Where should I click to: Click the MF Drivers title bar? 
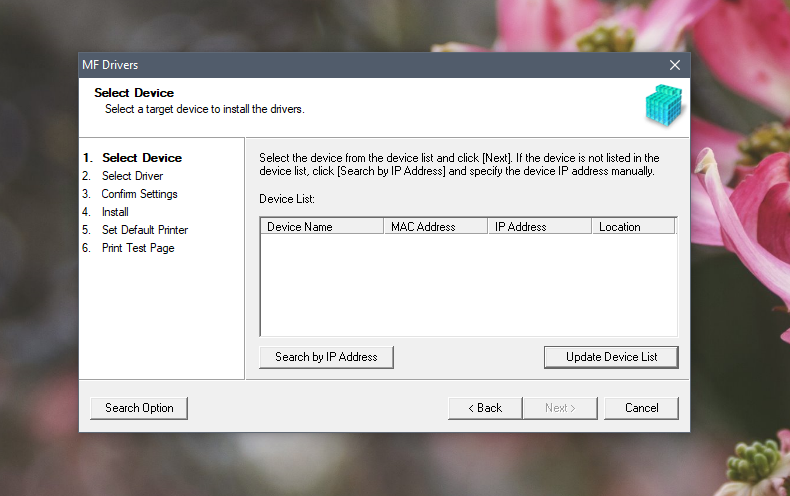350,65
